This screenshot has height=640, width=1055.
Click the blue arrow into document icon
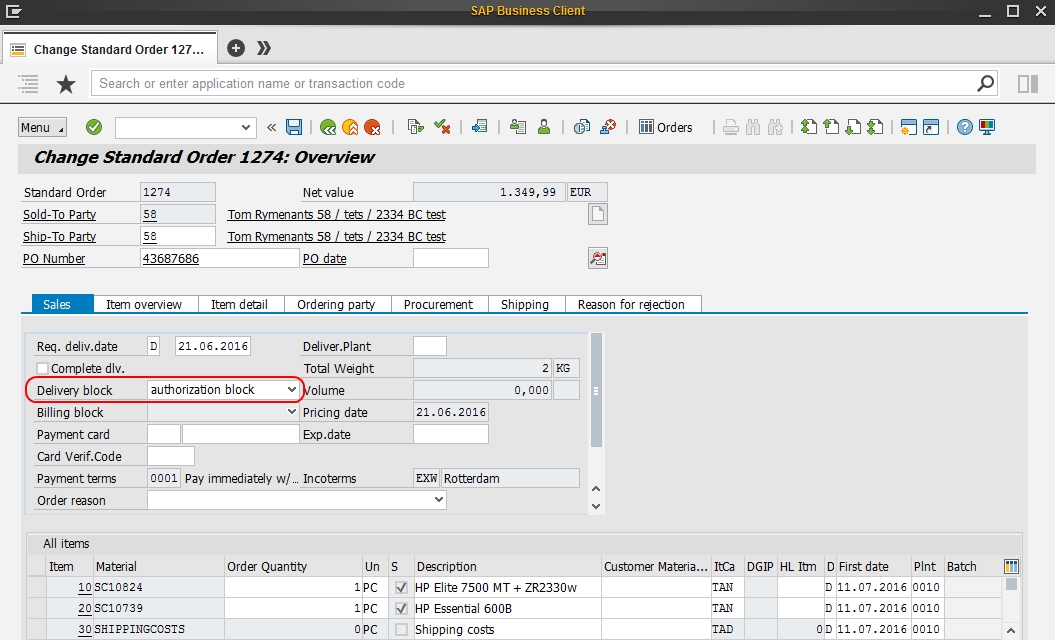(x=479, y=127)
